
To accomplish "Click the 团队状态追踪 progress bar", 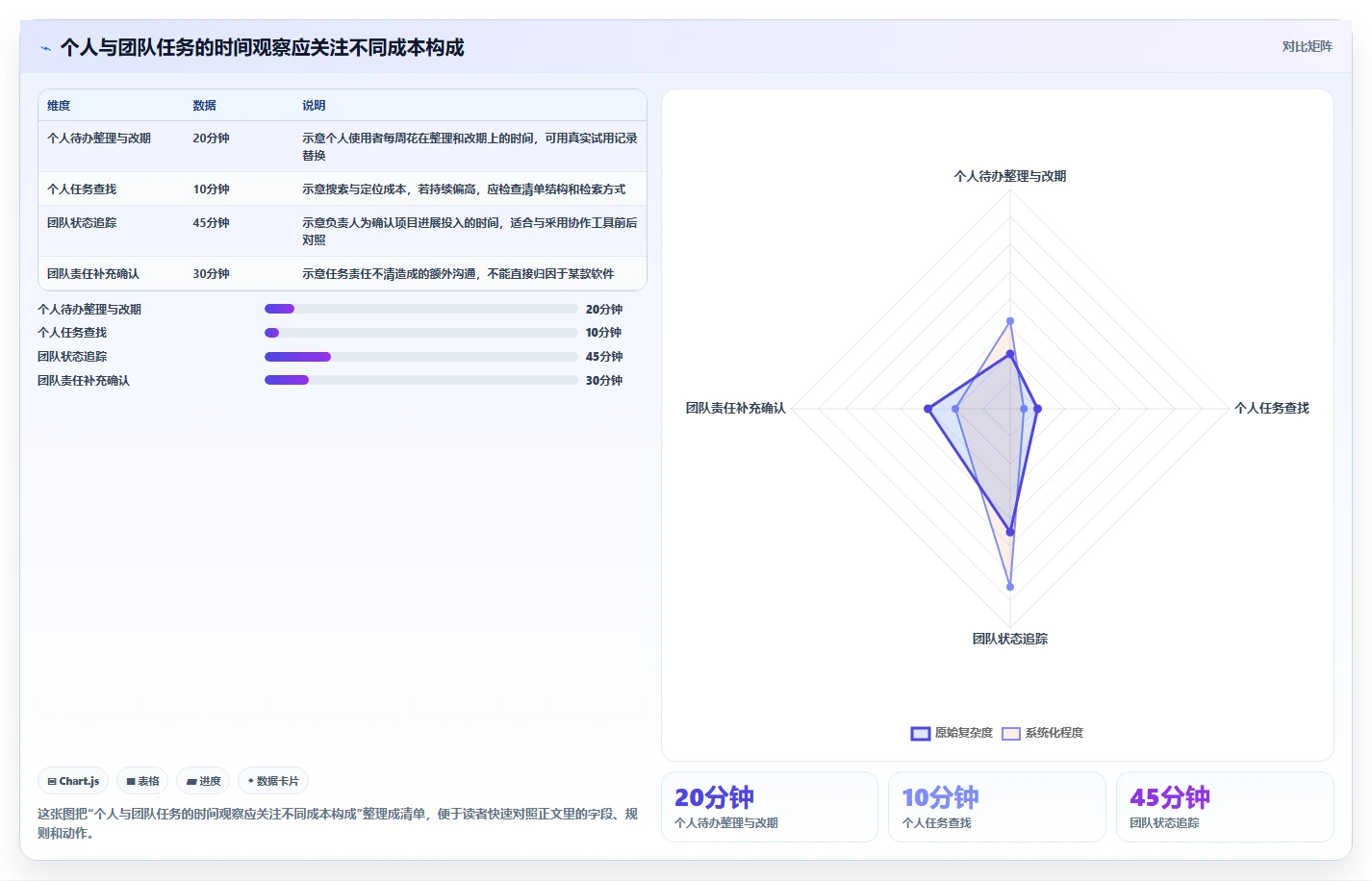I will click(421, 357).
